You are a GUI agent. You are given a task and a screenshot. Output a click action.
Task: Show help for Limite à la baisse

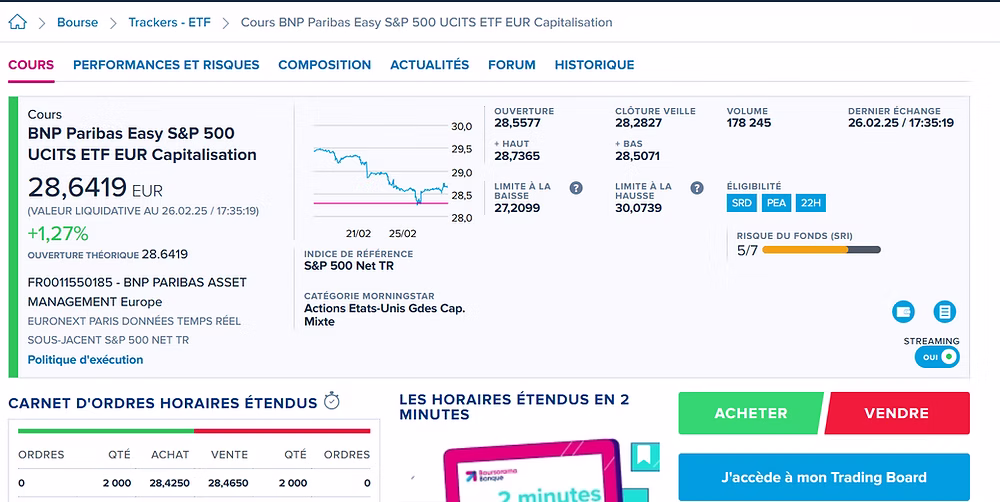[x=576, y=188]
